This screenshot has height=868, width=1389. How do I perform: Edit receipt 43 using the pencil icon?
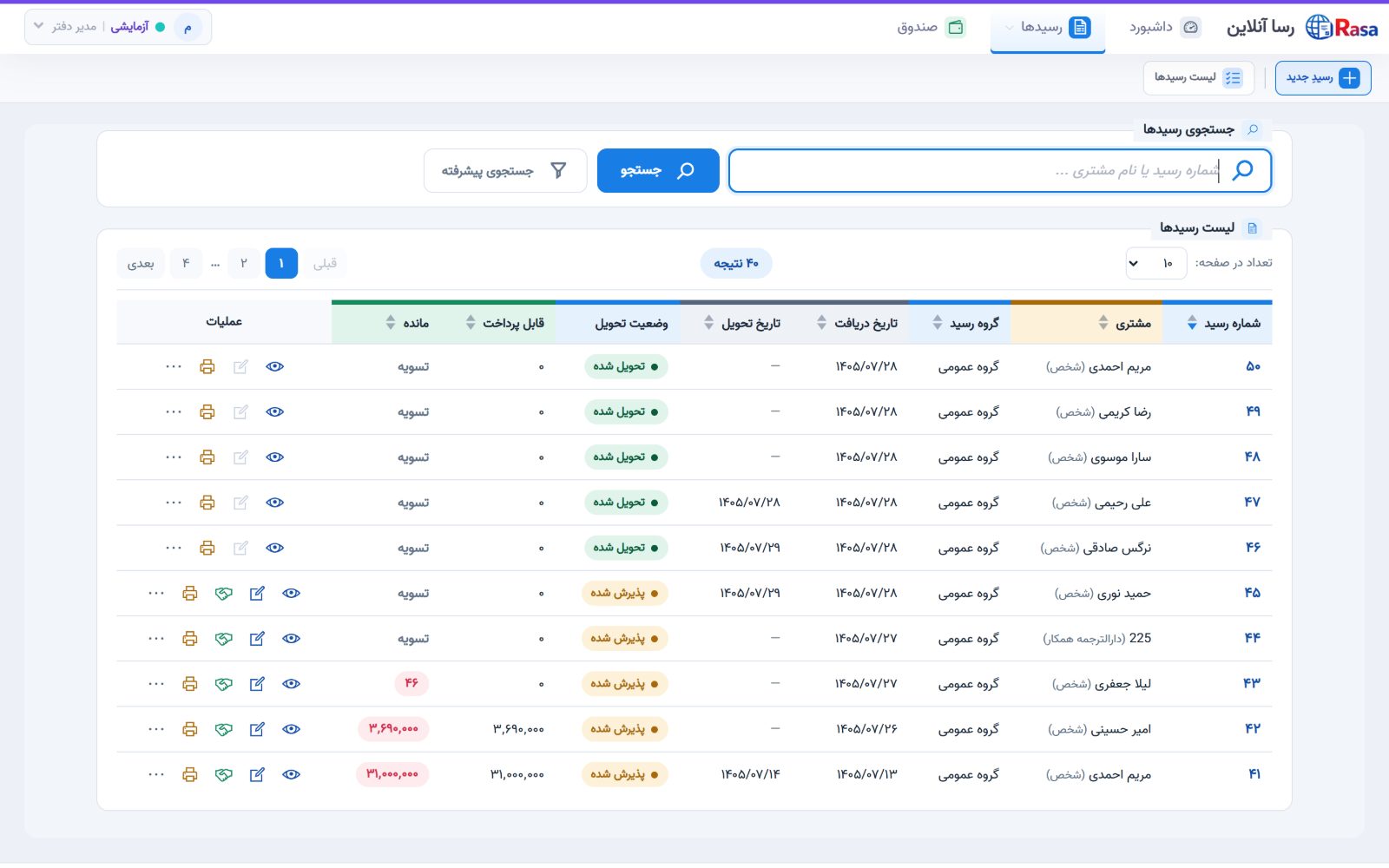(x=257, y=684)
